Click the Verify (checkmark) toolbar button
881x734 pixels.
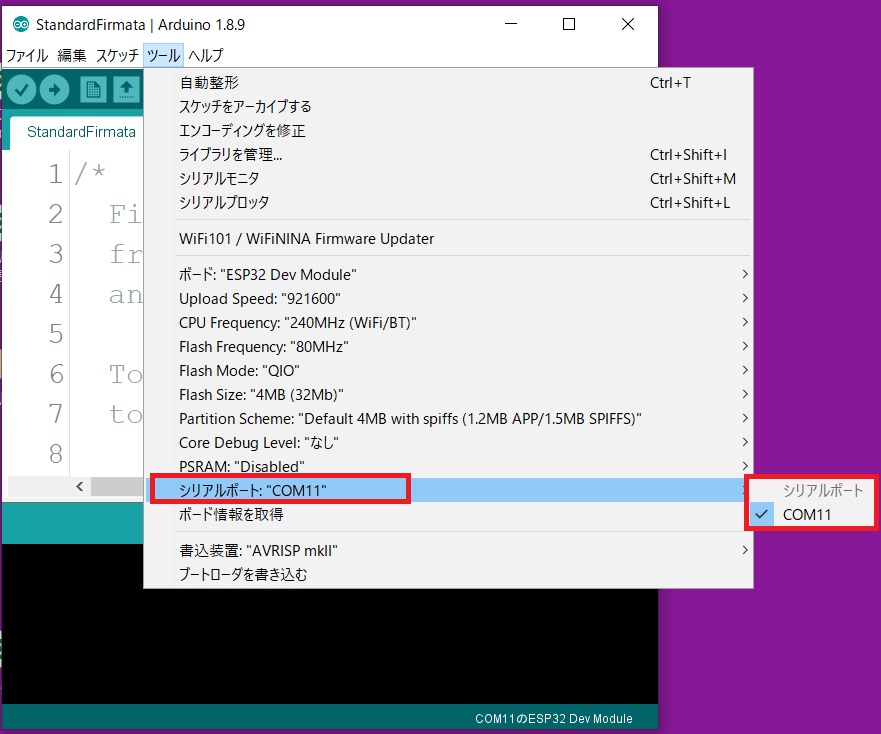tap(21, 90)
